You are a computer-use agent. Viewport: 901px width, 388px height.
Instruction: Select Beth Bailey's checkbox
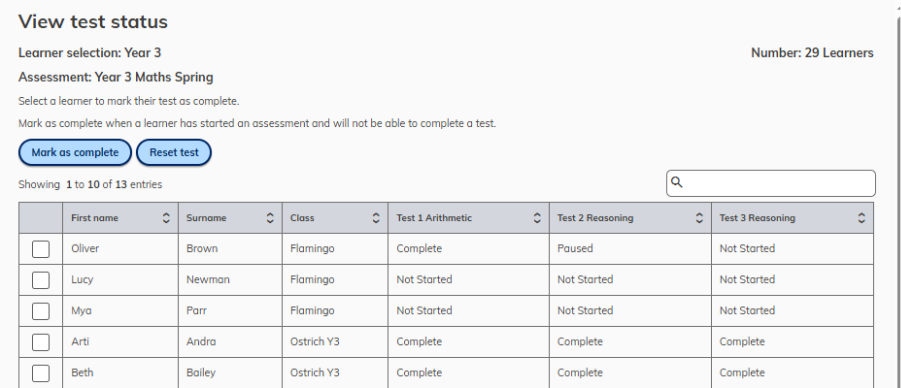(40, 373)
